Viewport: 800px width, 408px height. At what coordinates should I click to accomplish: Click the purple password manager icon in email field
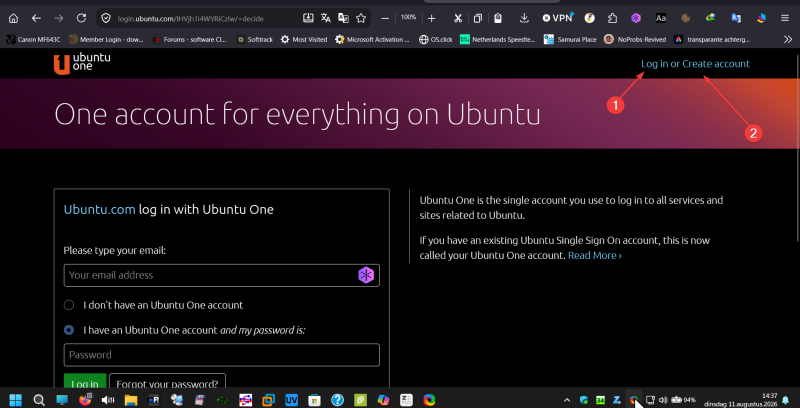366,275
